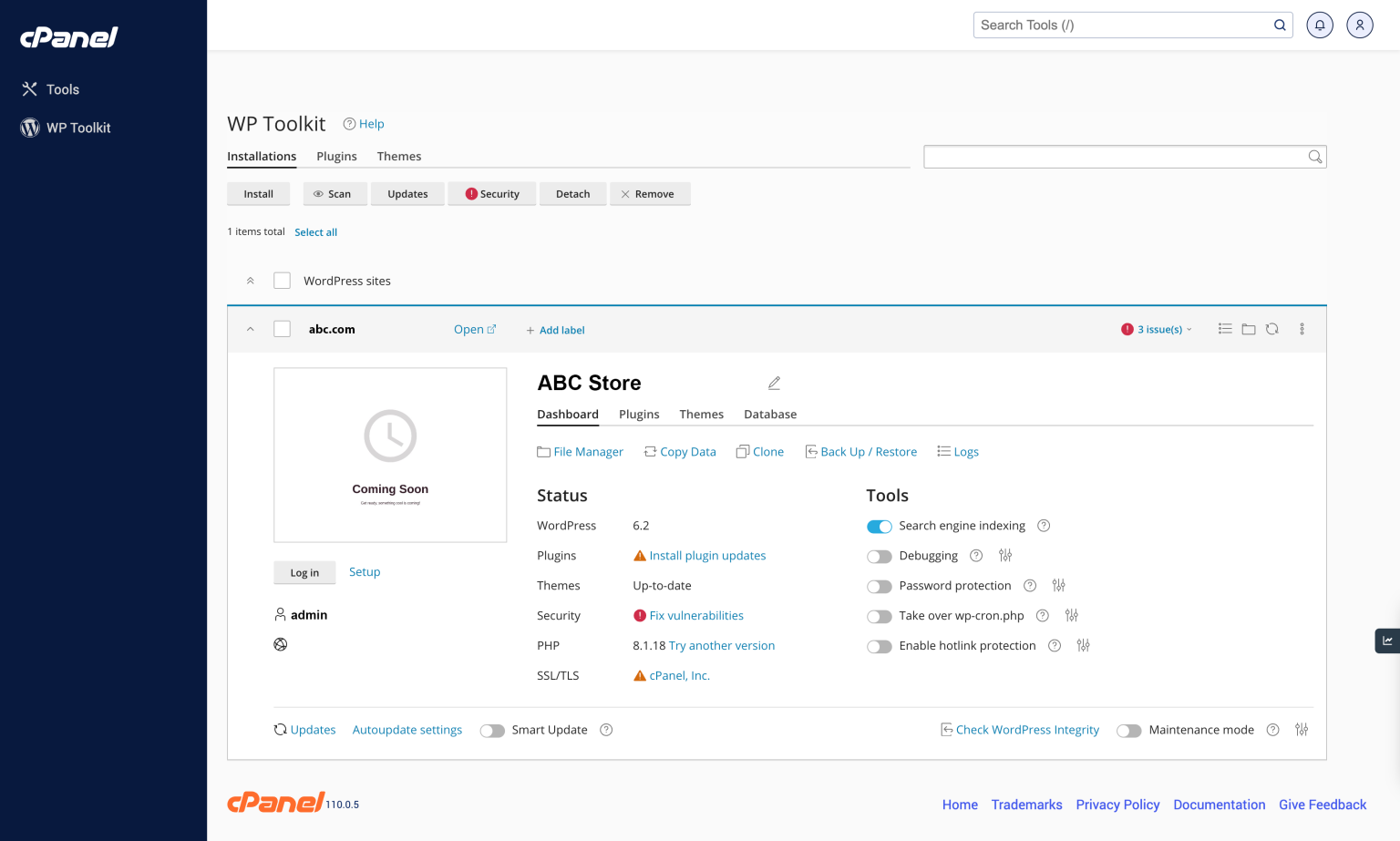The image size is (1400, 841).
Task: Switch to list view icon for abc.com
Action: pyautogui.click(x=1225, y=329)
